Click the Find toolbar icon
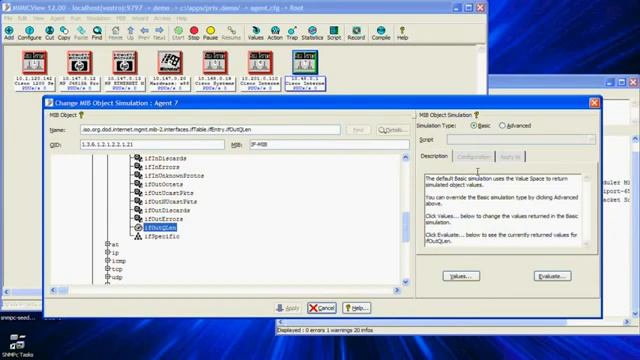Image resolution: width=640 pixels, height=360 pixels. coord(97,33)
